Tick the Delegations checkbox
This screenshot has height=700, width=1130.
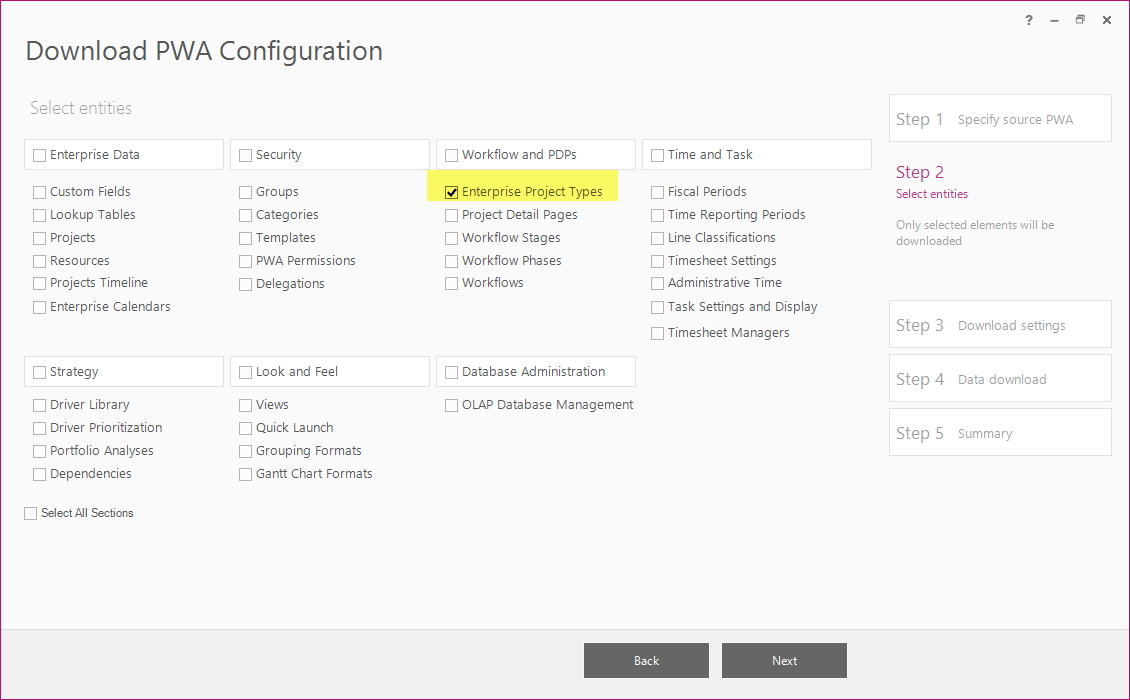[246, 285]
